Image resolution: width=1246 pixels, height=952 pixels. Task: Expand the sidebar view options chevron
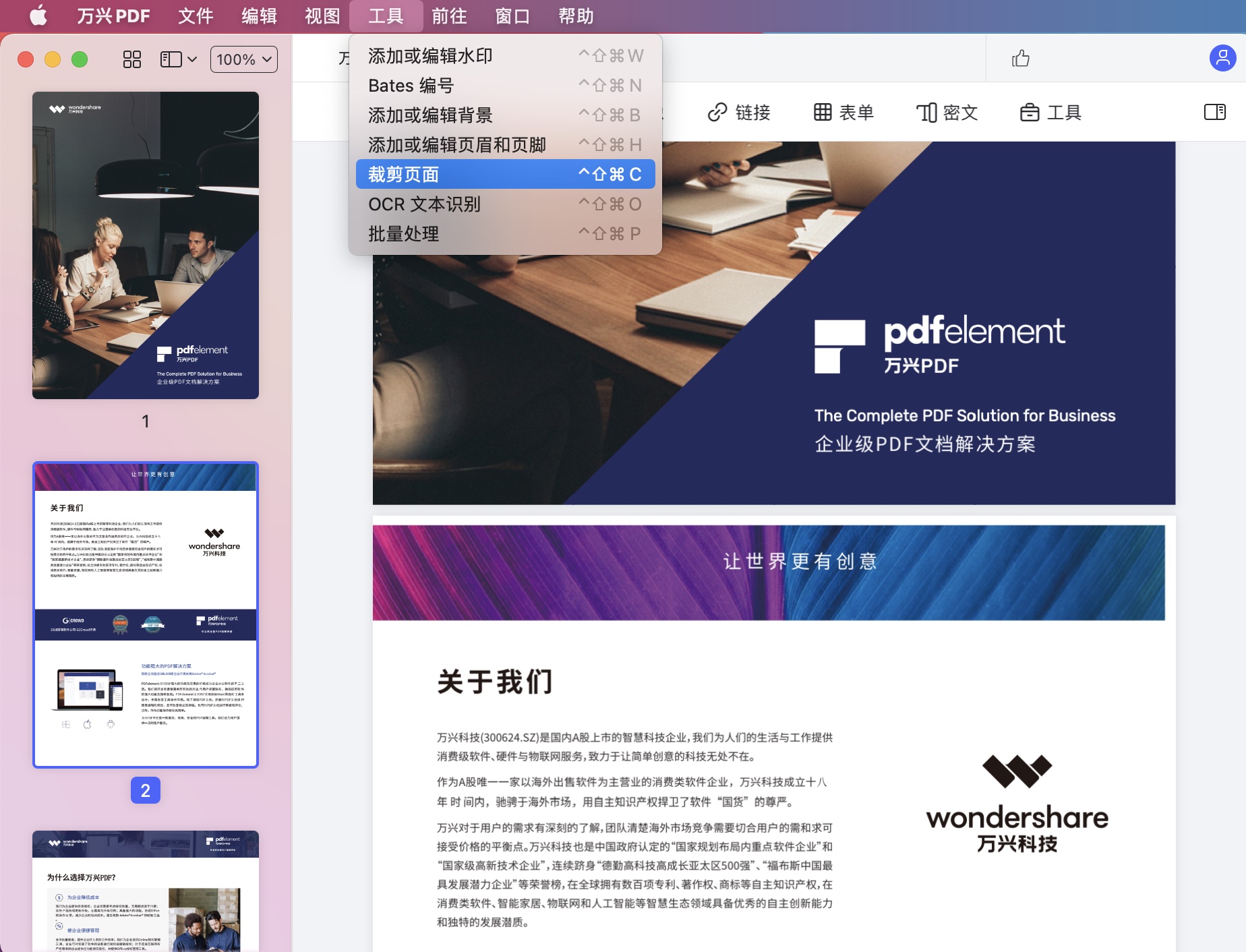click(x=194, y=59)
